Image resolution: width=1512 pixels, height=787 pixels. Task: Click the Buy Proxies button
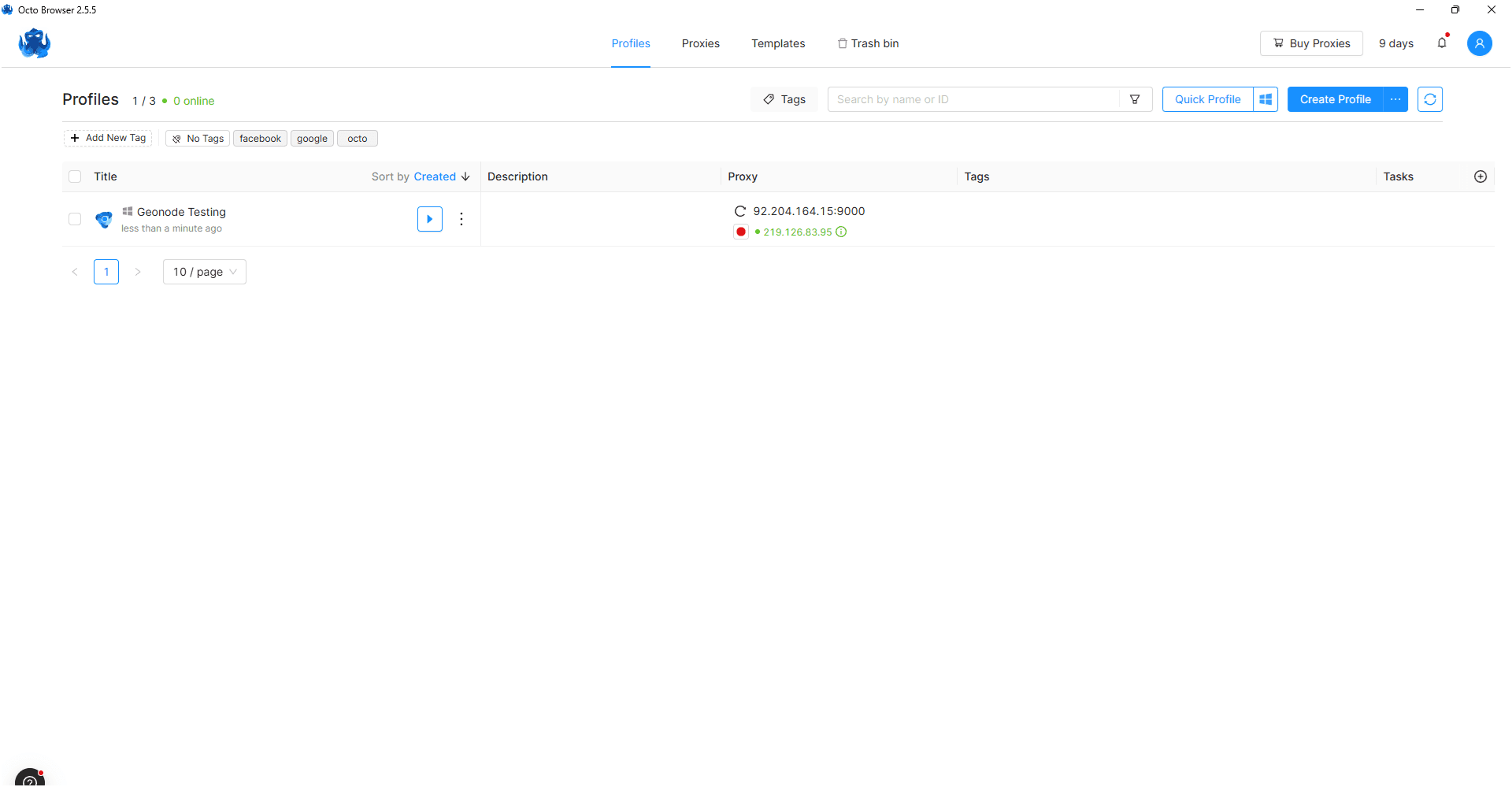coord(1311,43)
